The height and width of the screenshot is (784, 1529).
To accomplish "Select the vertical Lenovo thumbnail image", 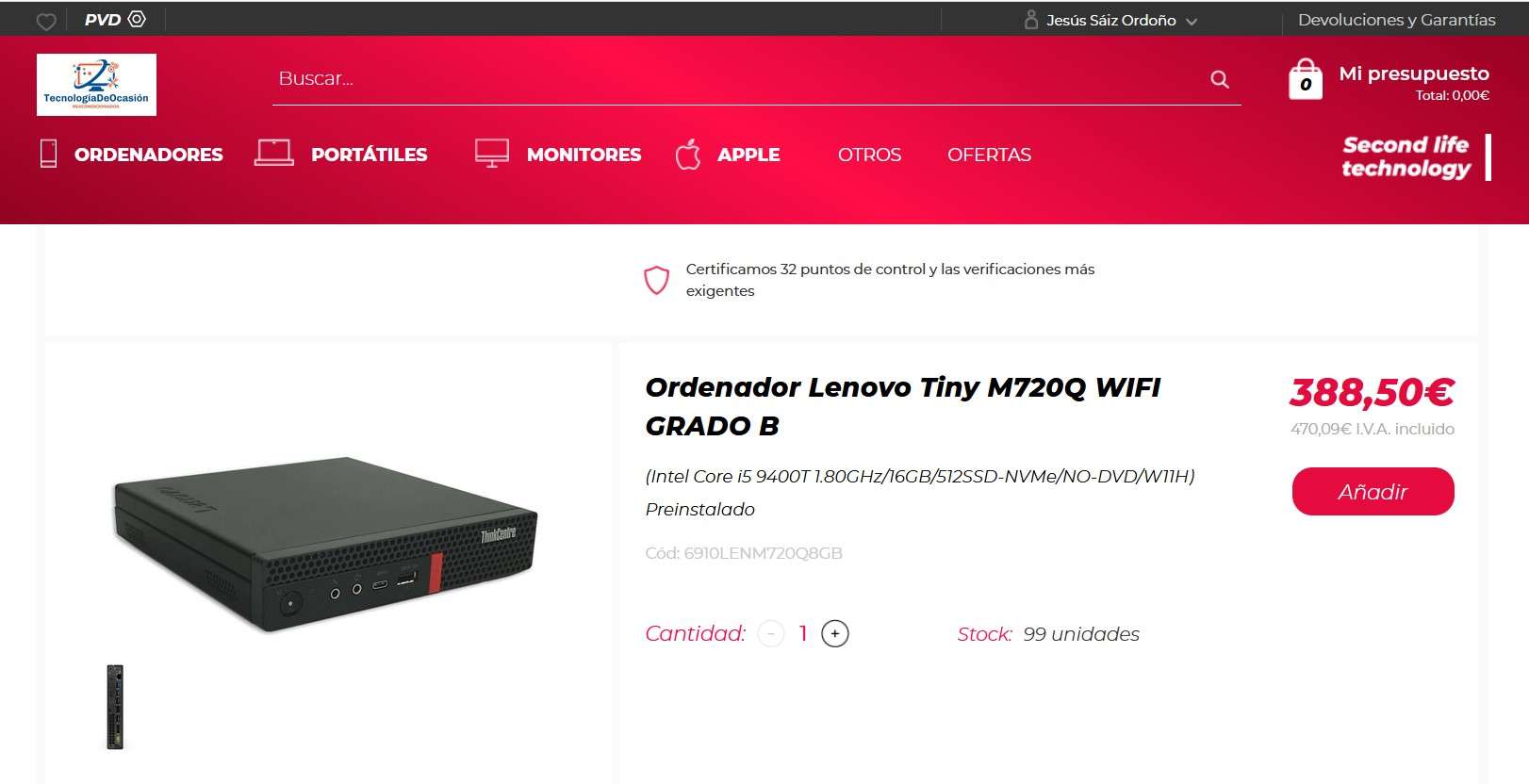I will click(x=115, y=707).
